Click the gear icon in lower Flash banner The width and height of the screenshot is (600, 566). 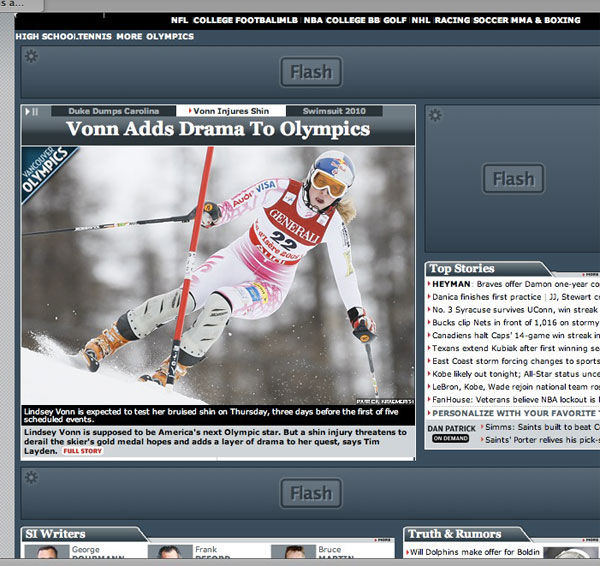tap(31, 477)
